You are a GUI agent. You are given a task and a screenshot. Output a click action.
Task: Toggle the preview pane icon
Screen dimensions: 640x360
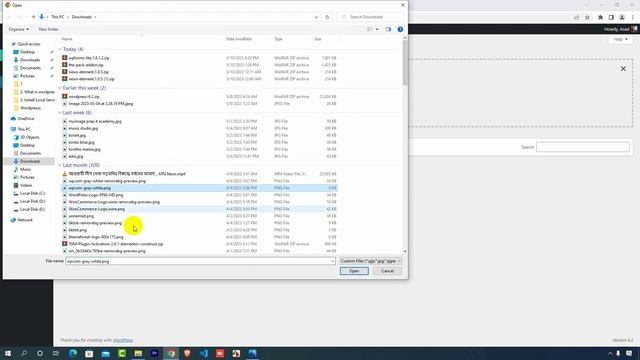point(388,29)
